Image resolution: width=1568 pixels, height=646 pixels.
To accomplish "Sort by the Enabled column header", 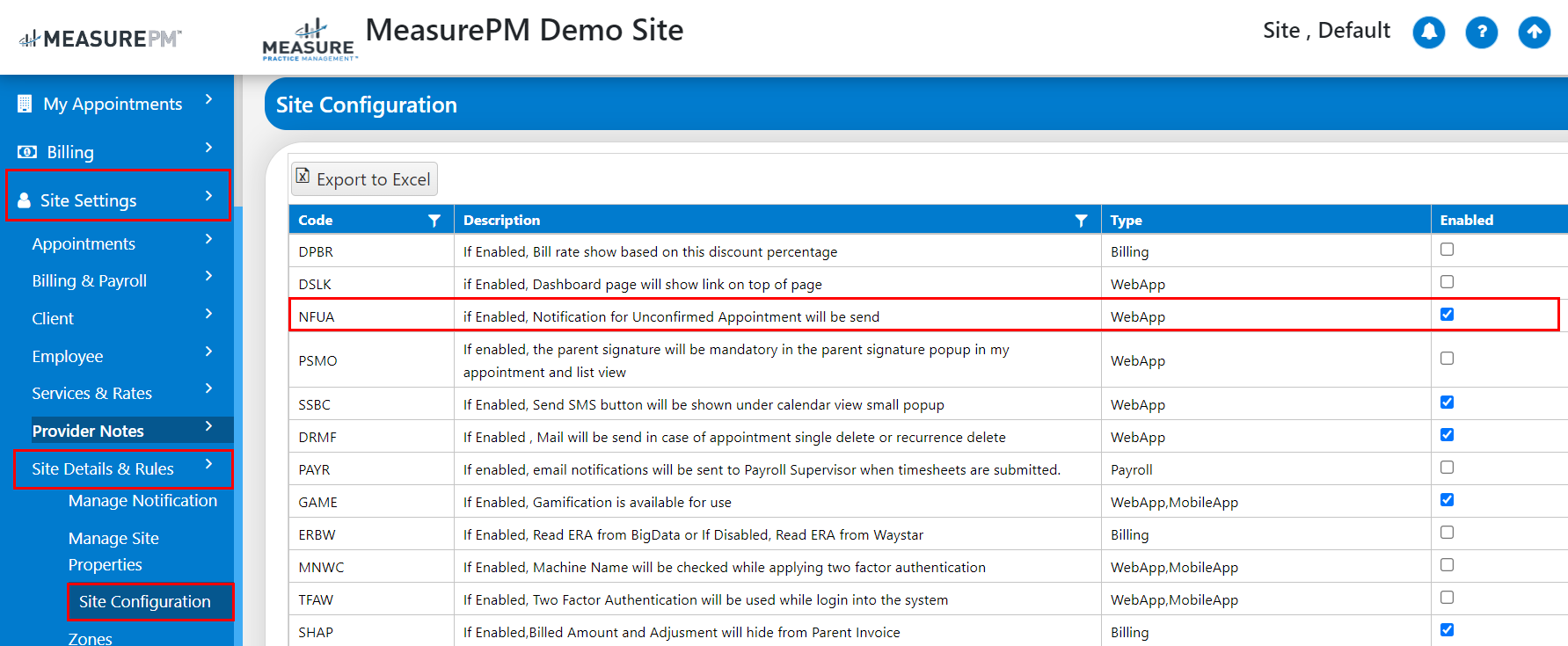I will coord(1466,221).
